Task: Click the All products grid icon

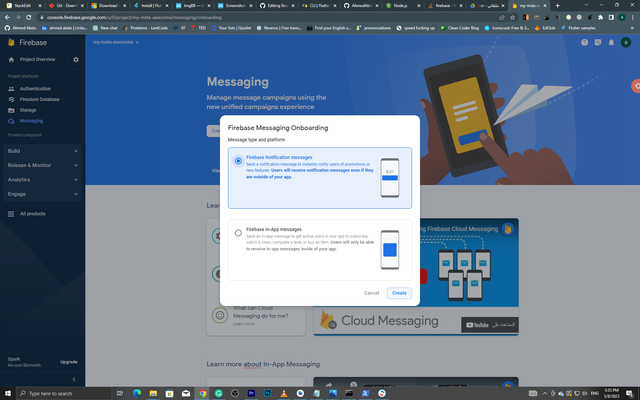Action: point(11,214)
